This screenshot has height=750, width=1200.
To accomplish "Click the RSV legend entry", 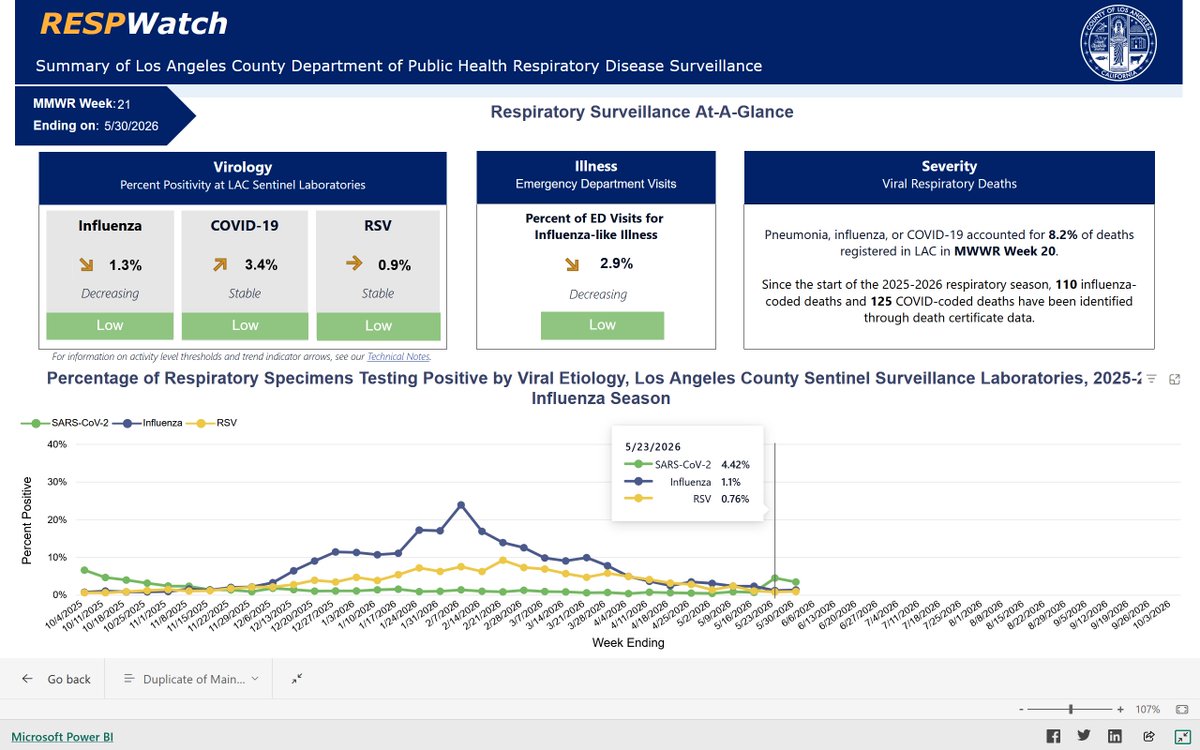I will point(214,423).
